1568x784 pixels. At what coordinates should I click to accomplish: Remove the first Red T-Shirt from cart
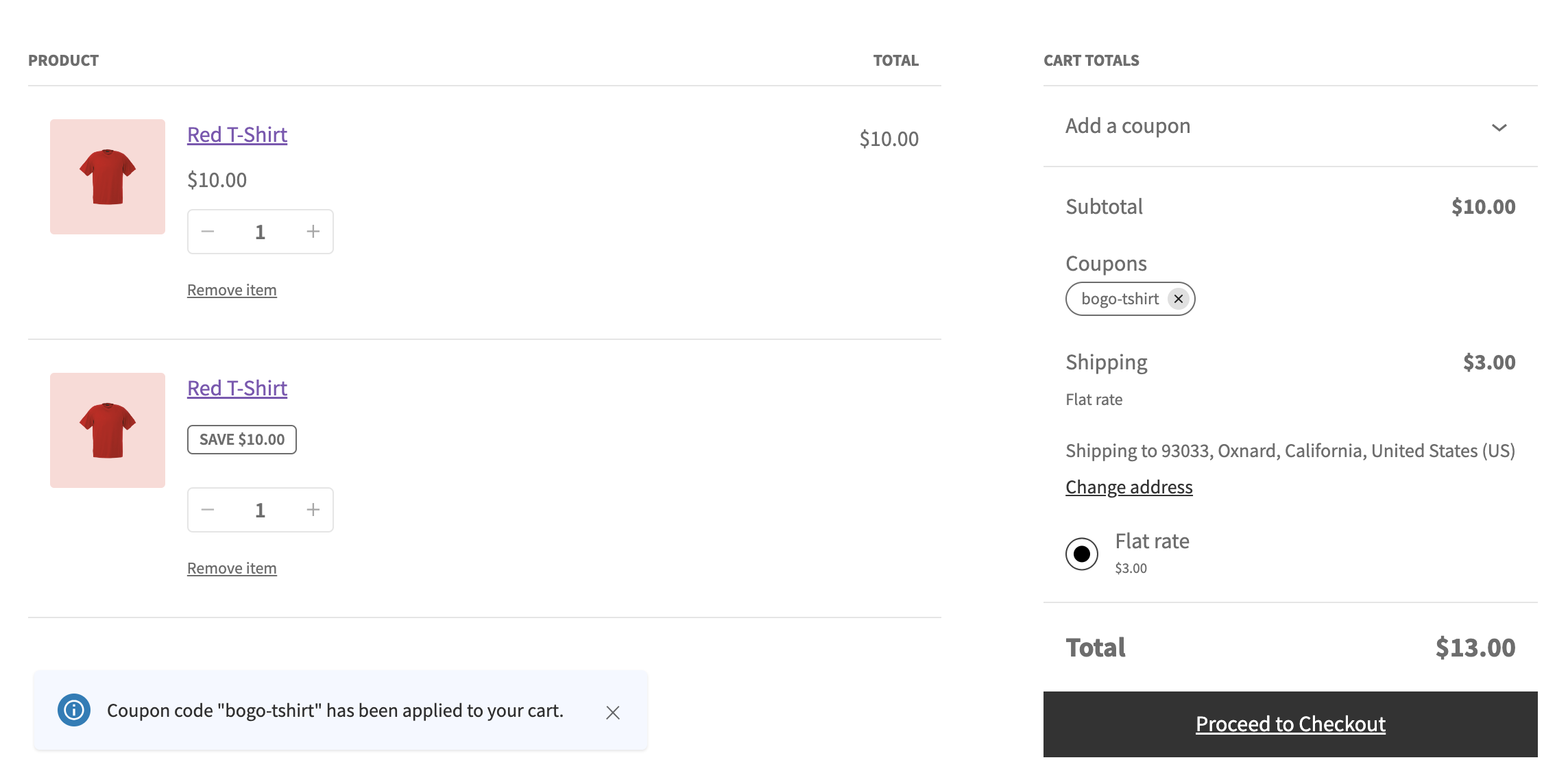[232, 289]
